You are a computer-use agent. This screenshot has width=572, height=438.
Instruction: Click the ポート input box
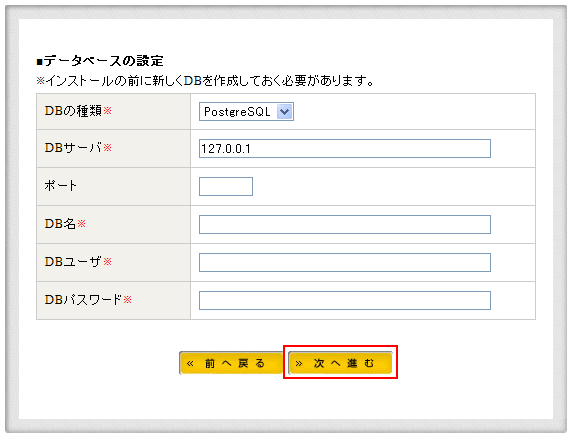[x=226, y=186]
